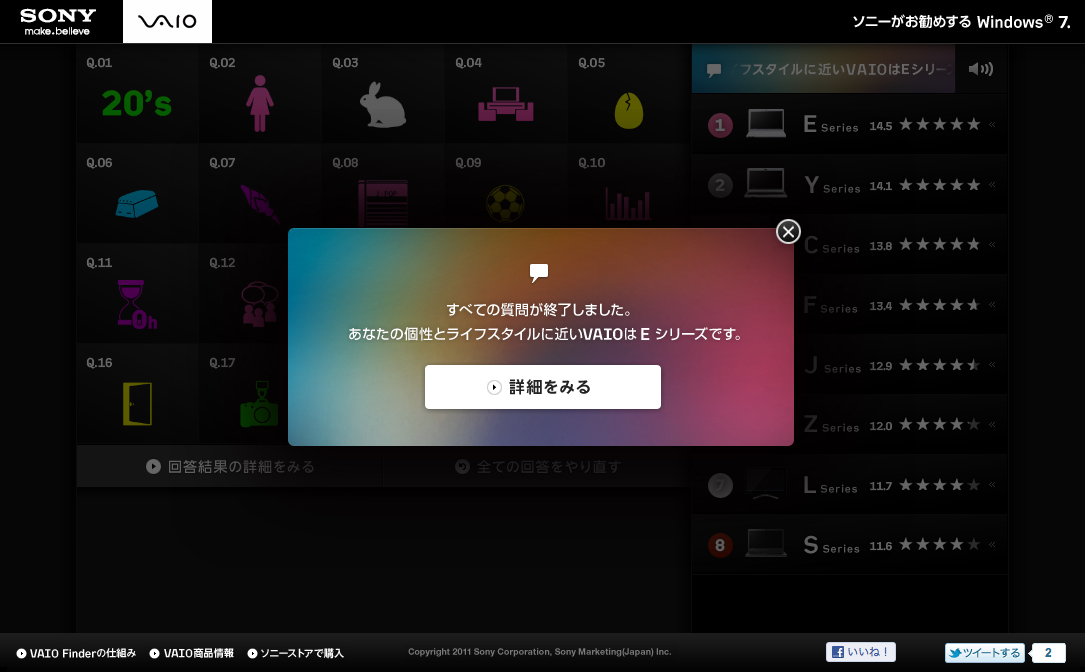The width and height of the screenshot is (1085, 672).
Task: Expand the S Series ranking row
Action: 849,546
